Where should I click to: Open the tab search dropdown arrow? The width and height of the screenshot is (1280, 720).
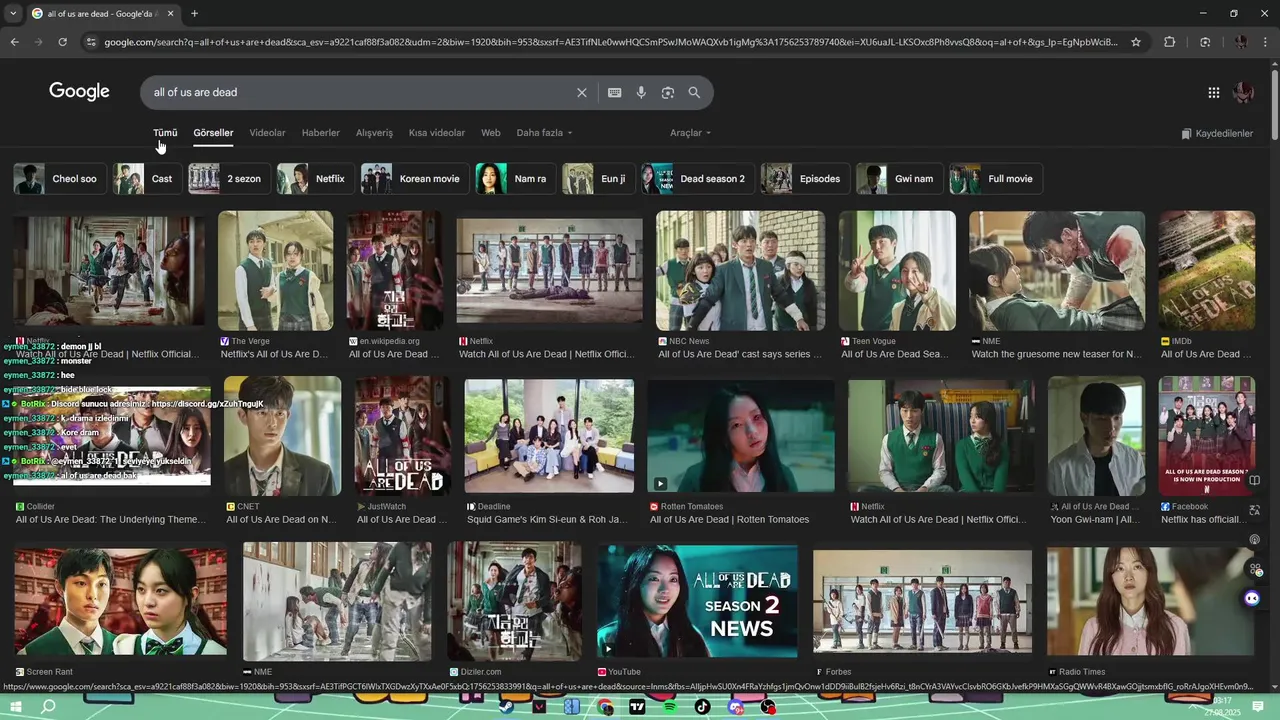[x=13, y=13]
